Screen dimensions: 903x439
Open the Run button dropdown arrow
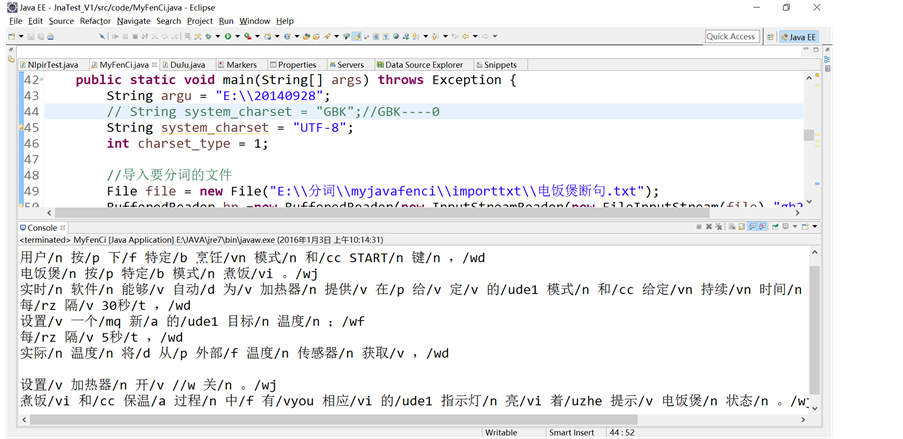[236, 37]
